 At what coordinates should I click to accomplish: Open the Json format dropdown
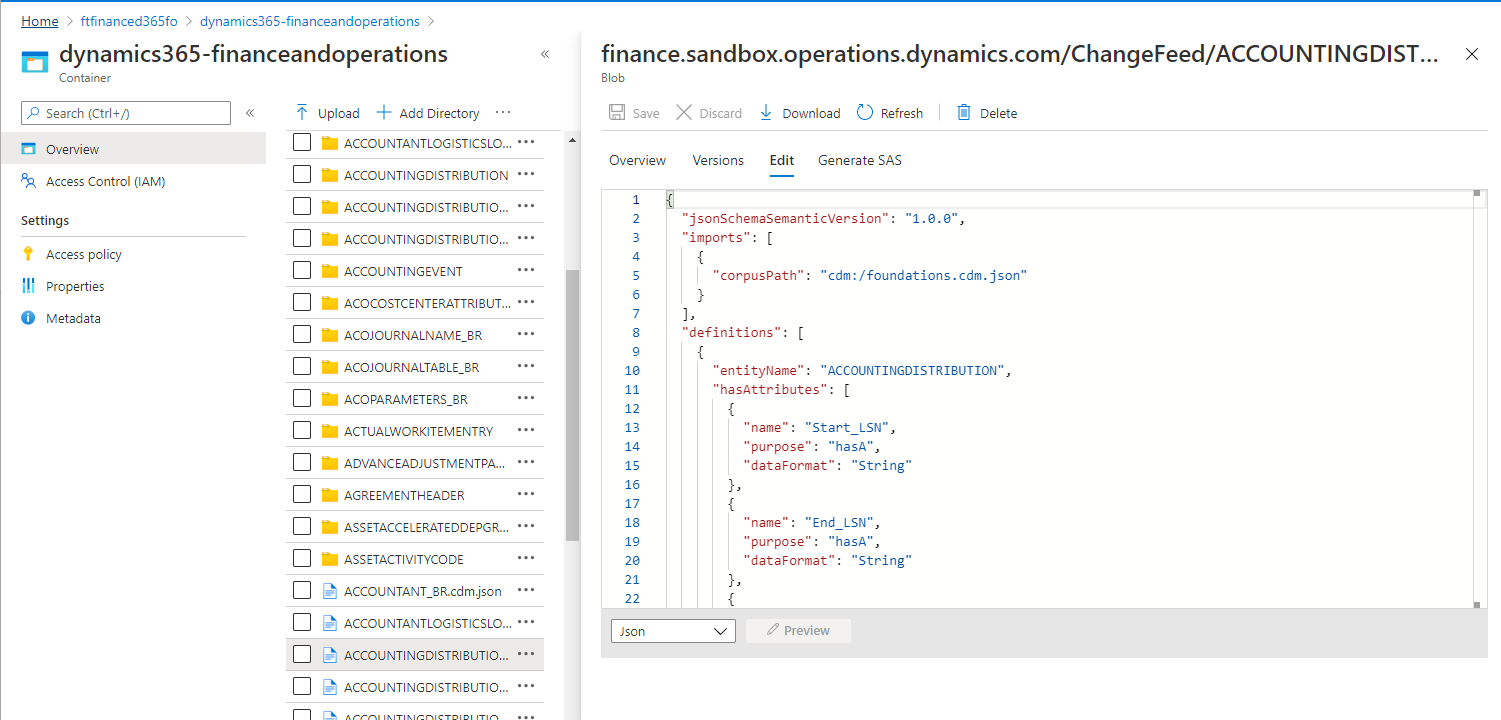[672, 630]
